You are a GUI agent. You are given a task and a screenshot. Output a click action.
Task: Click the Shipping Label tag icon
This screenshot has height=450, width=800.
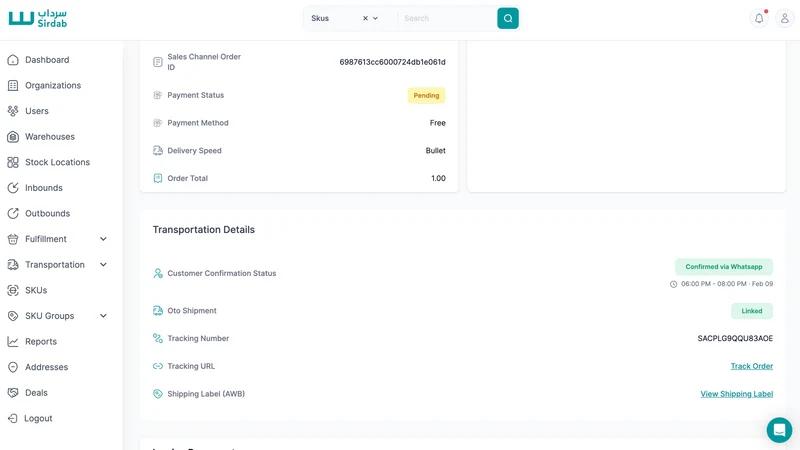[x=158, y=394]
